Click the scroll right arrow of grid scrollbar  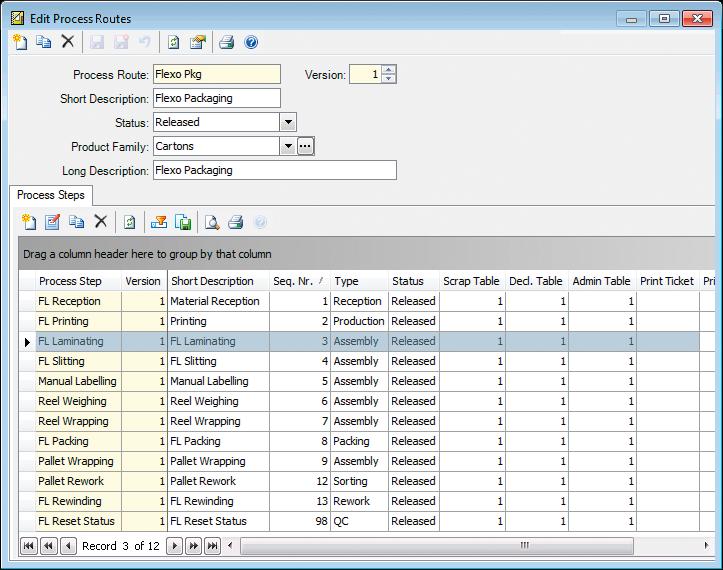pos(706,546)
